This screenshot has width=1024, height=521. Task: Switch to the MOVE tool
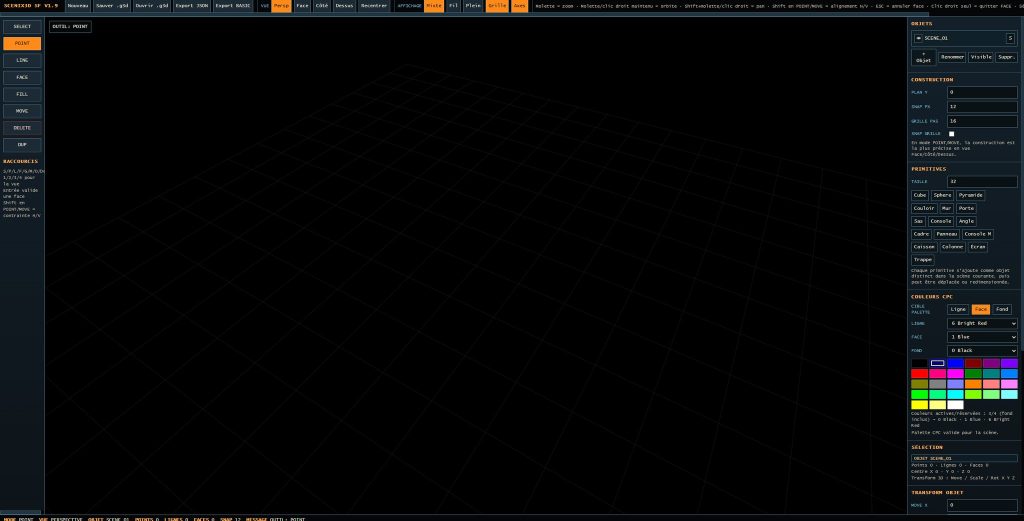22,111
